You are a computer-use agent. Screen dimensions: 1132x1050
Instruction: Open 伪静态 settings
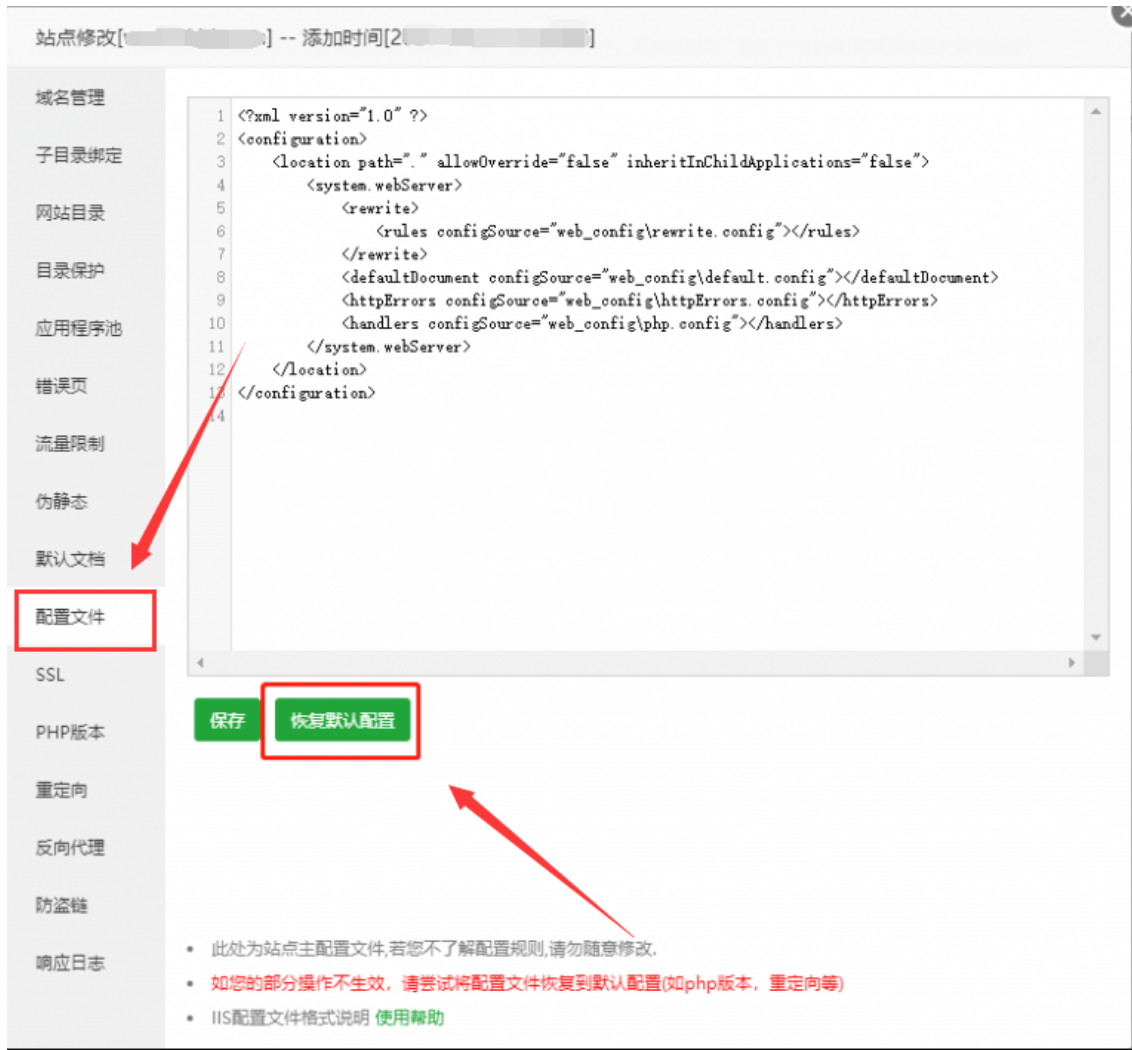click(62, 502)
